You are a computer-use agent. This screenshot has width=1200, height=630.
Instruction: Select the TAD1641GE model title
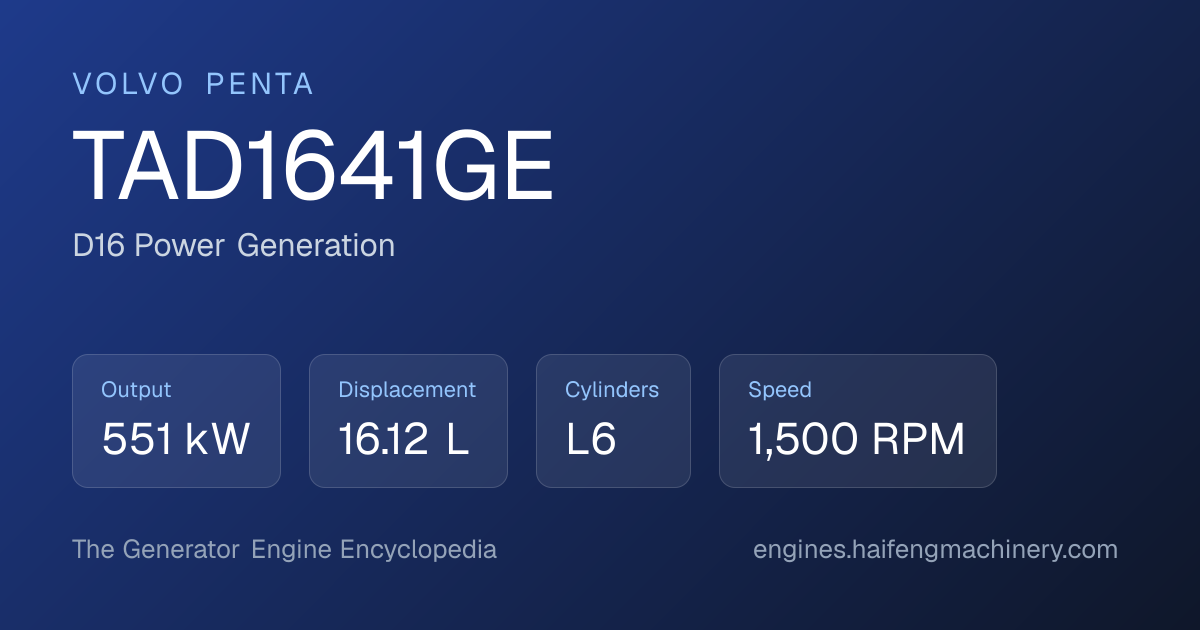click(x=313, y=166)
